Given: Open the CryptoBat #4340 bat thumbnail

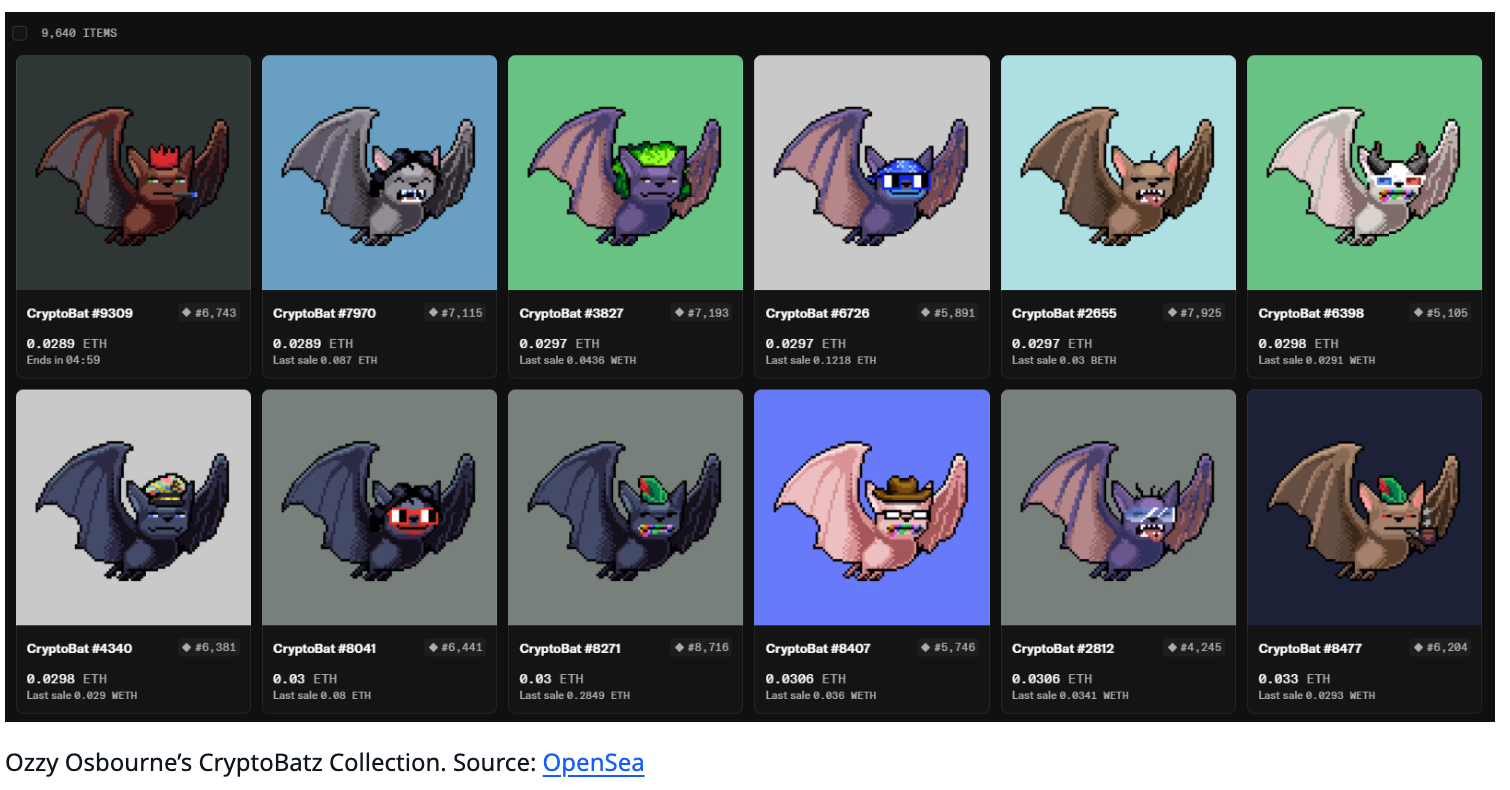Looking at the screenshot, I should [x=133, y=507].
